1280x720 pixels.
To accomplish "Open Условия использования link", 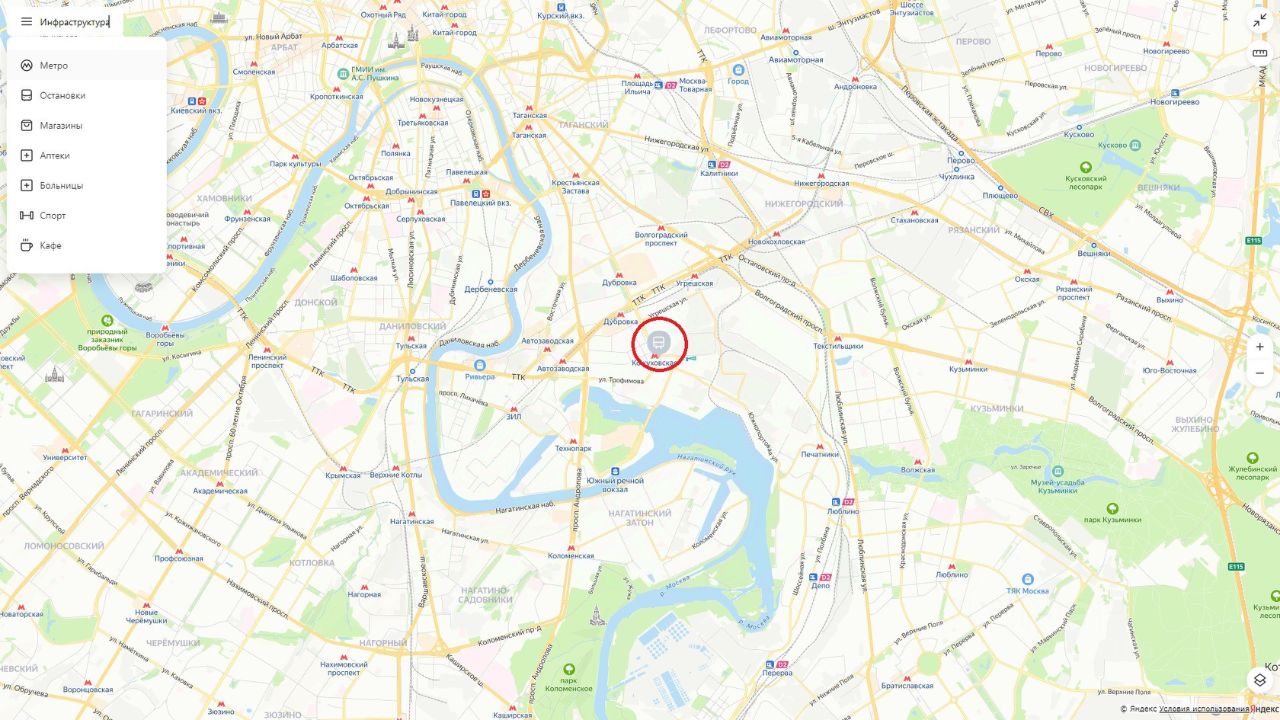I will (x=1204, y=709).
